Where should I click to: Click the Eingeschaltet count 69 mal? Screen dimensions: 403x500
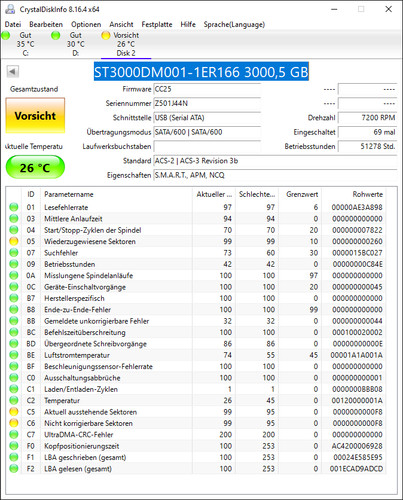(x=367, y=132)
